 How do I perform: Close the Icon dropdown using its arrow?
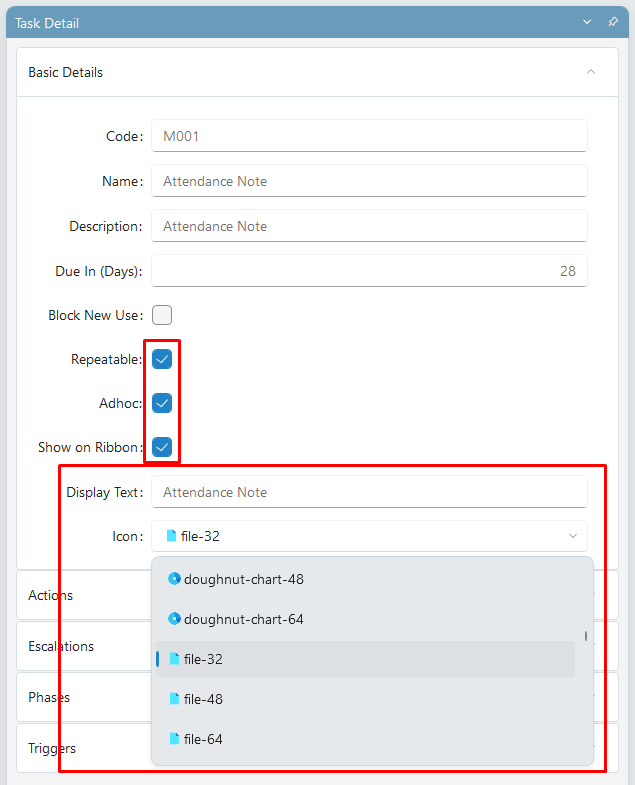click(x=573, y=536)
